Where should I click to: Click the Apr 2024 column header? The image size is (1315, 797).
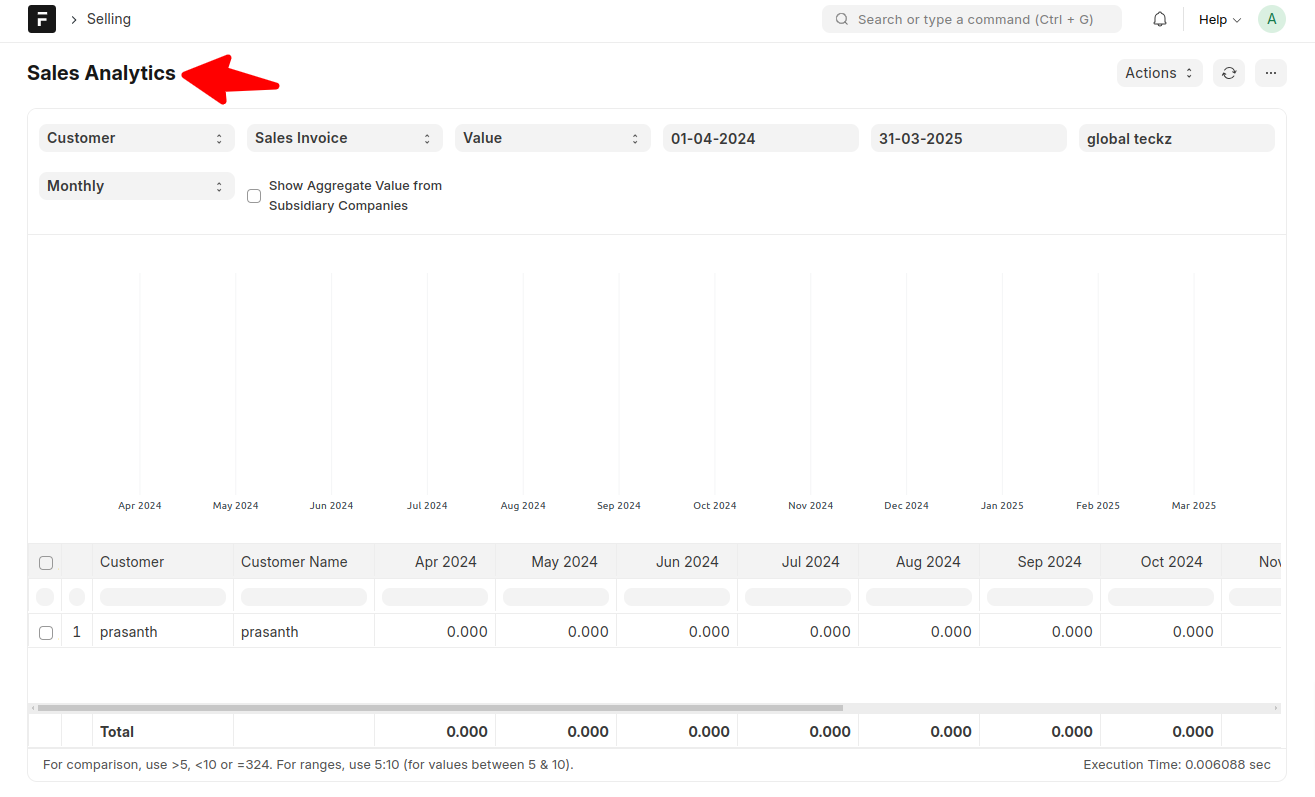pos(435,562)
